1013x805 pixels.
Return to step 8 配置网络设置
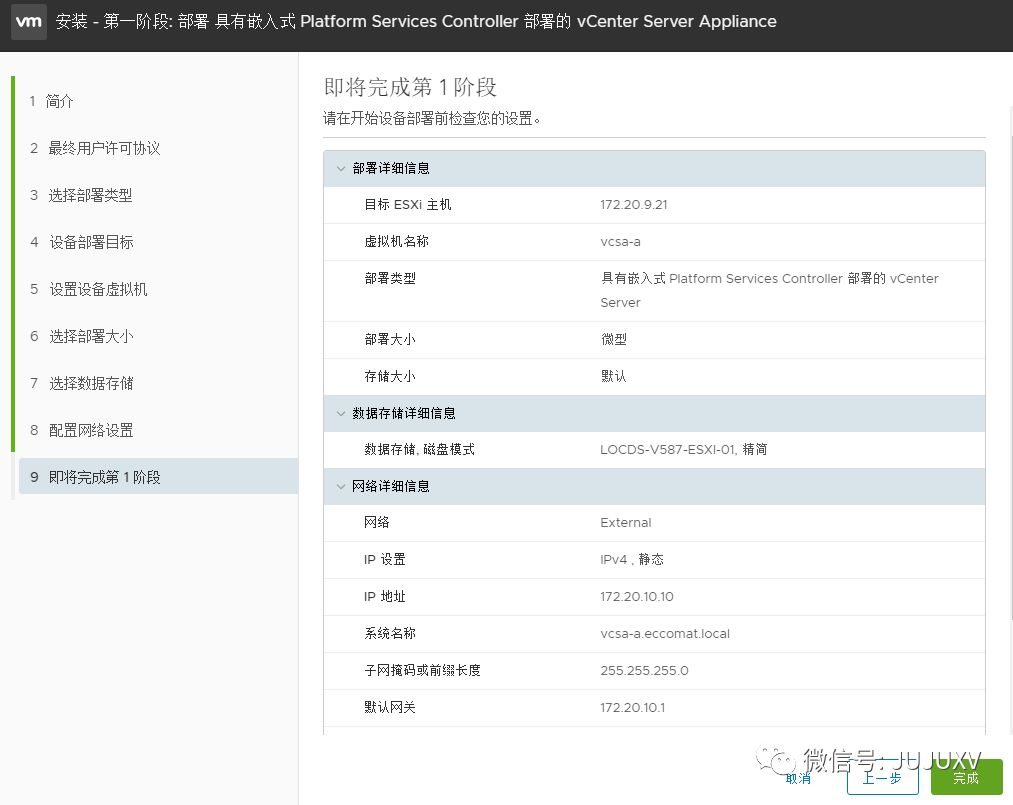pyautogui.click(x=81, y=430)
